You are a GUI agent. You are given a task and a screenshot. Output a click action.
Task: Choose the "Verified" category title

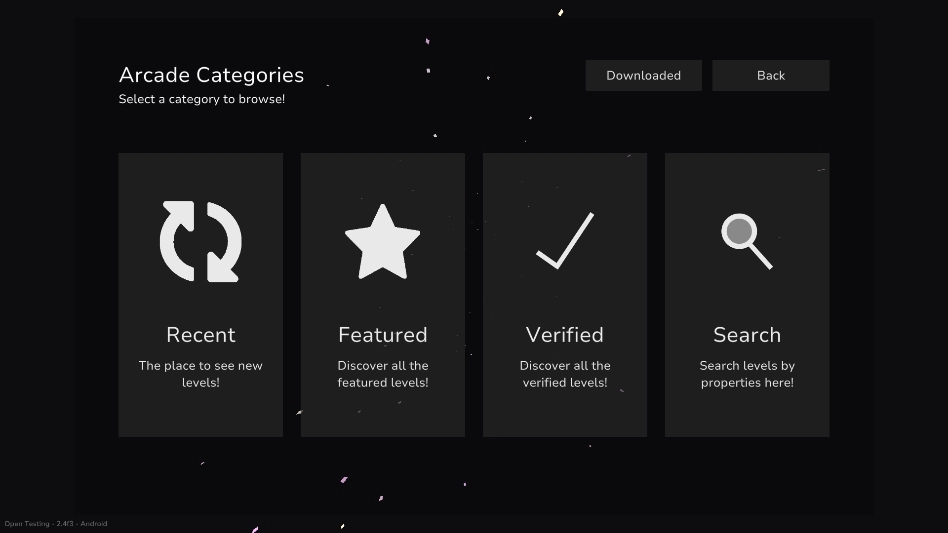tap(564, 335)
